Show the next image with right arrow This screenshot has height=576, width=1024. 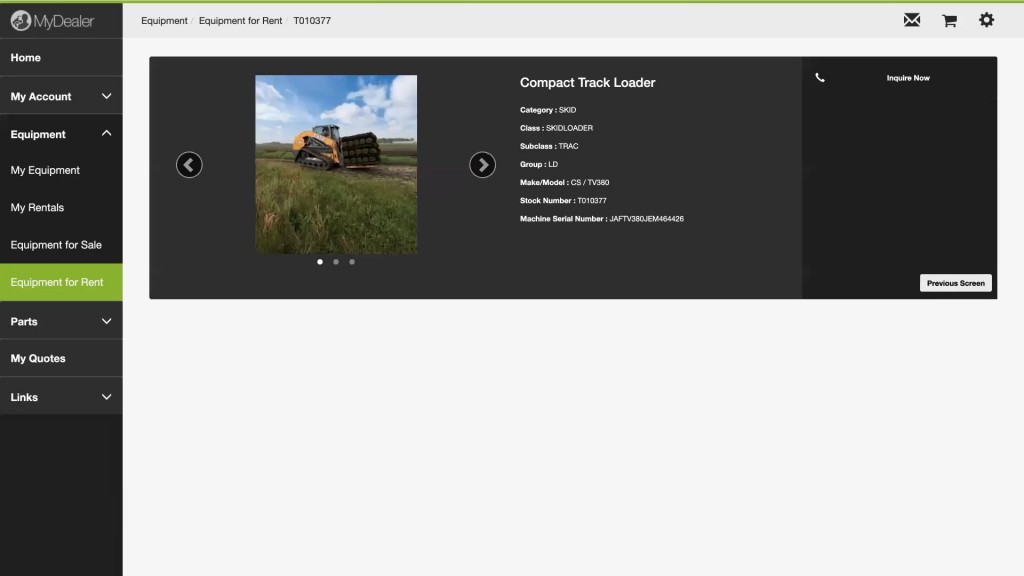482,165
